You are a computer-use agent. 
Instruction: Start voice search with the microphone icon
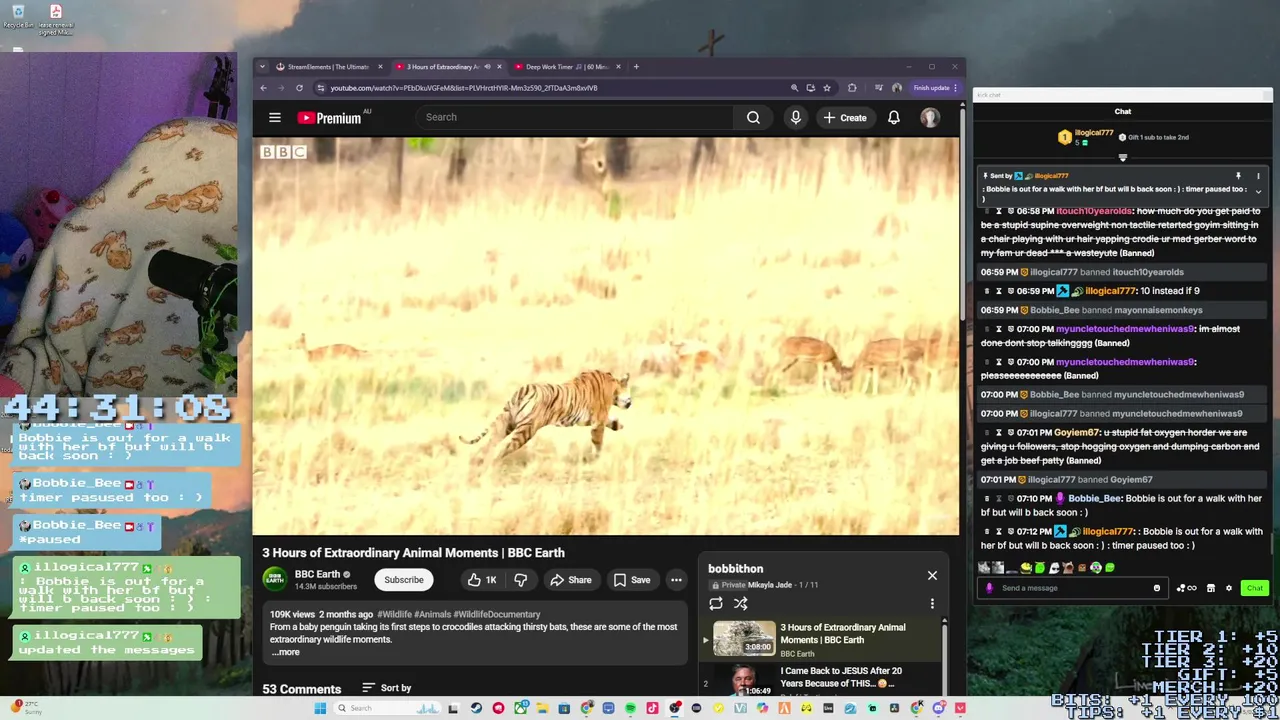click(x=795, y=117)
